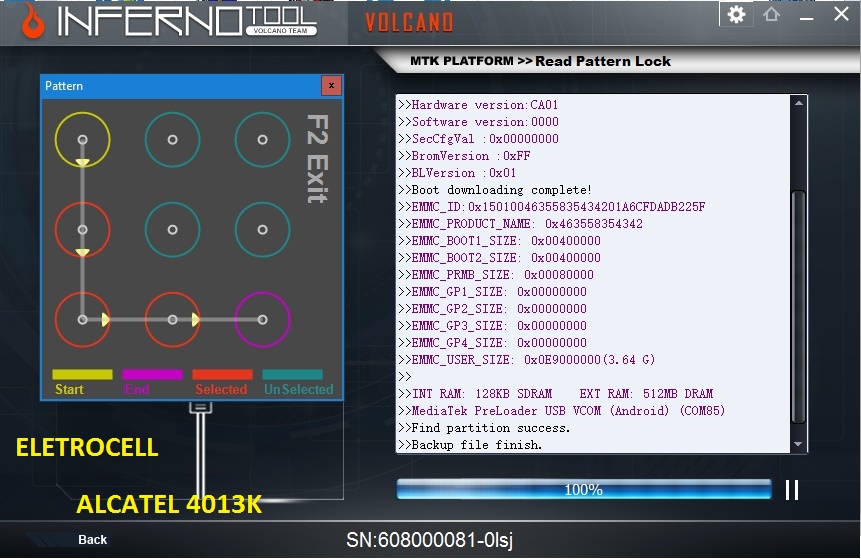This screenshot has height=559, width=861.
Task: Click the EMMC_PRMB_SIZE log line
Action: pos(496,275)
